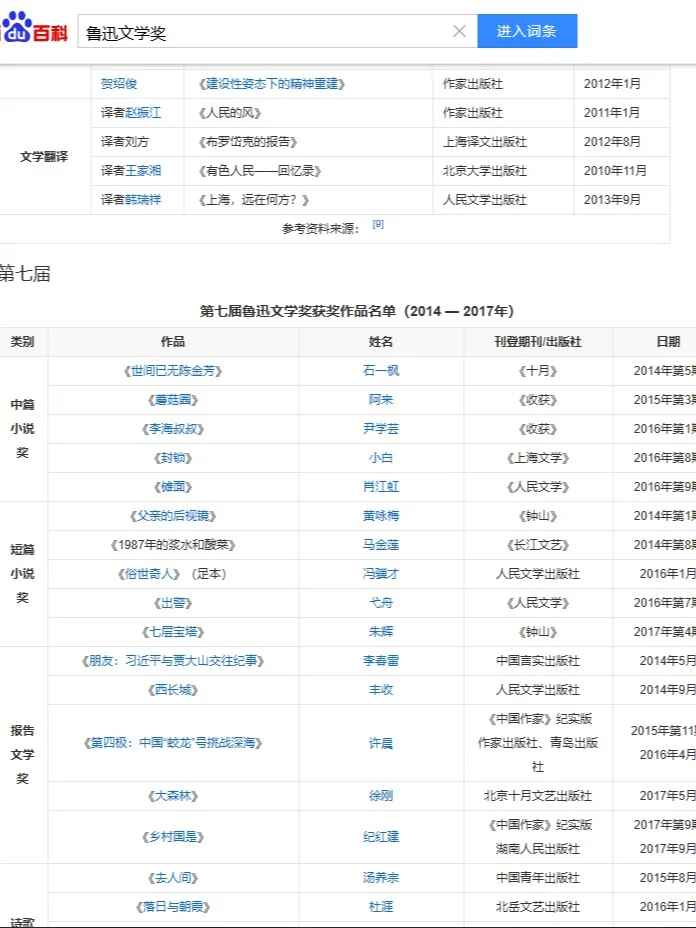Click the 北岳文艺出版社 cell

pos(538,907)
